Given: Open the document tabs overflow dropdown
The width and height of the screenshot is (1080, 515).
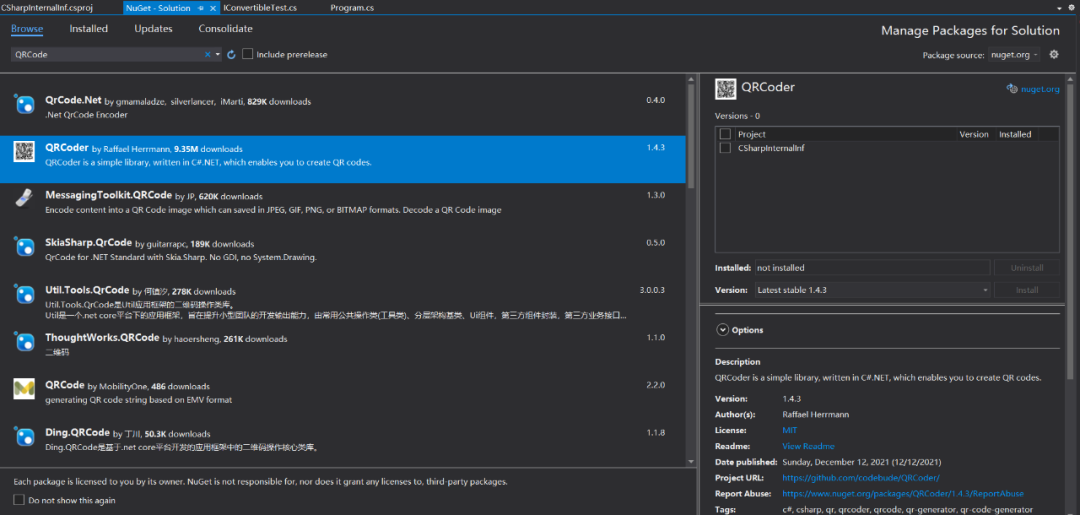Looking at the screenshot, I should point(1059,8).
